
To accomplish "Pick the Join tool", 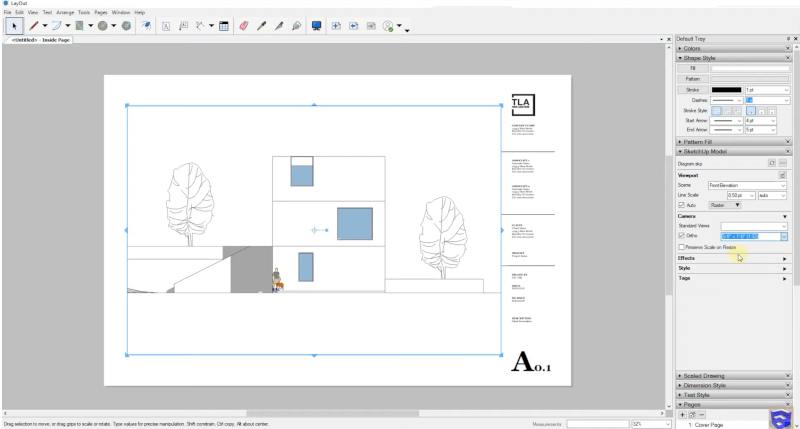I will [x=296, y=26].
